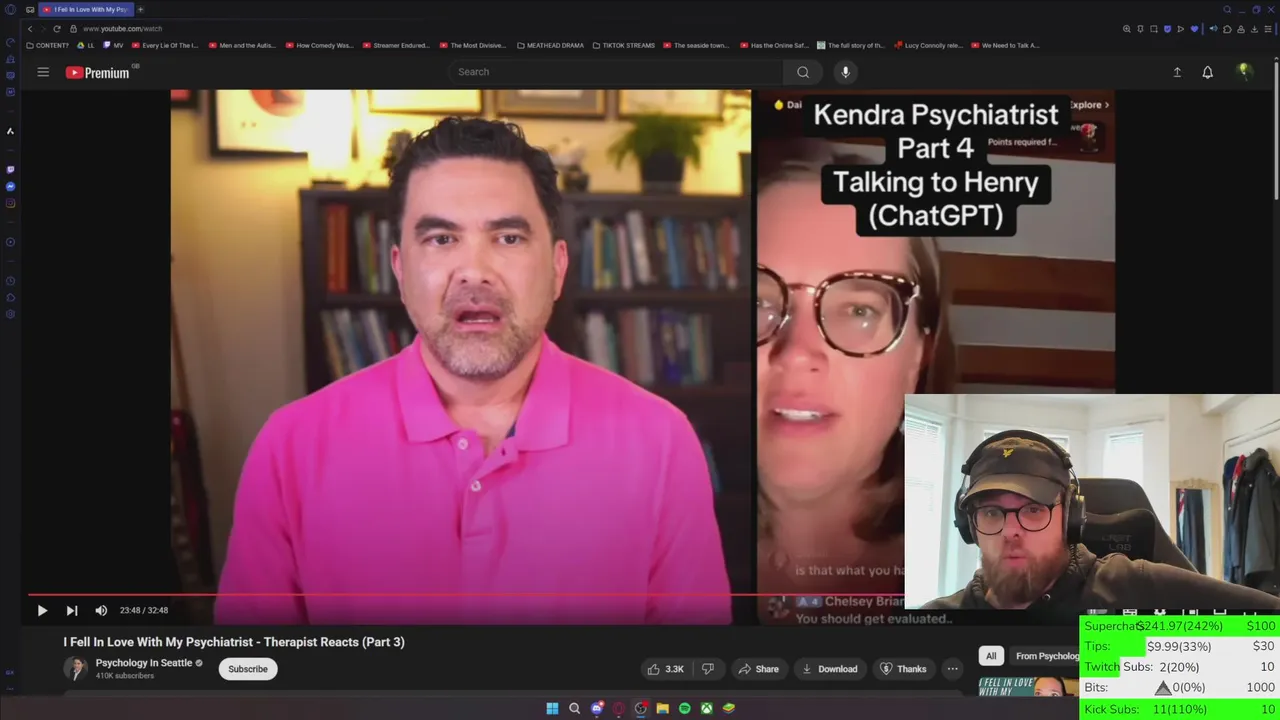The image size is (1280, 720).
Task: Select the From Psychology chip
Action: coord(1046,656)
